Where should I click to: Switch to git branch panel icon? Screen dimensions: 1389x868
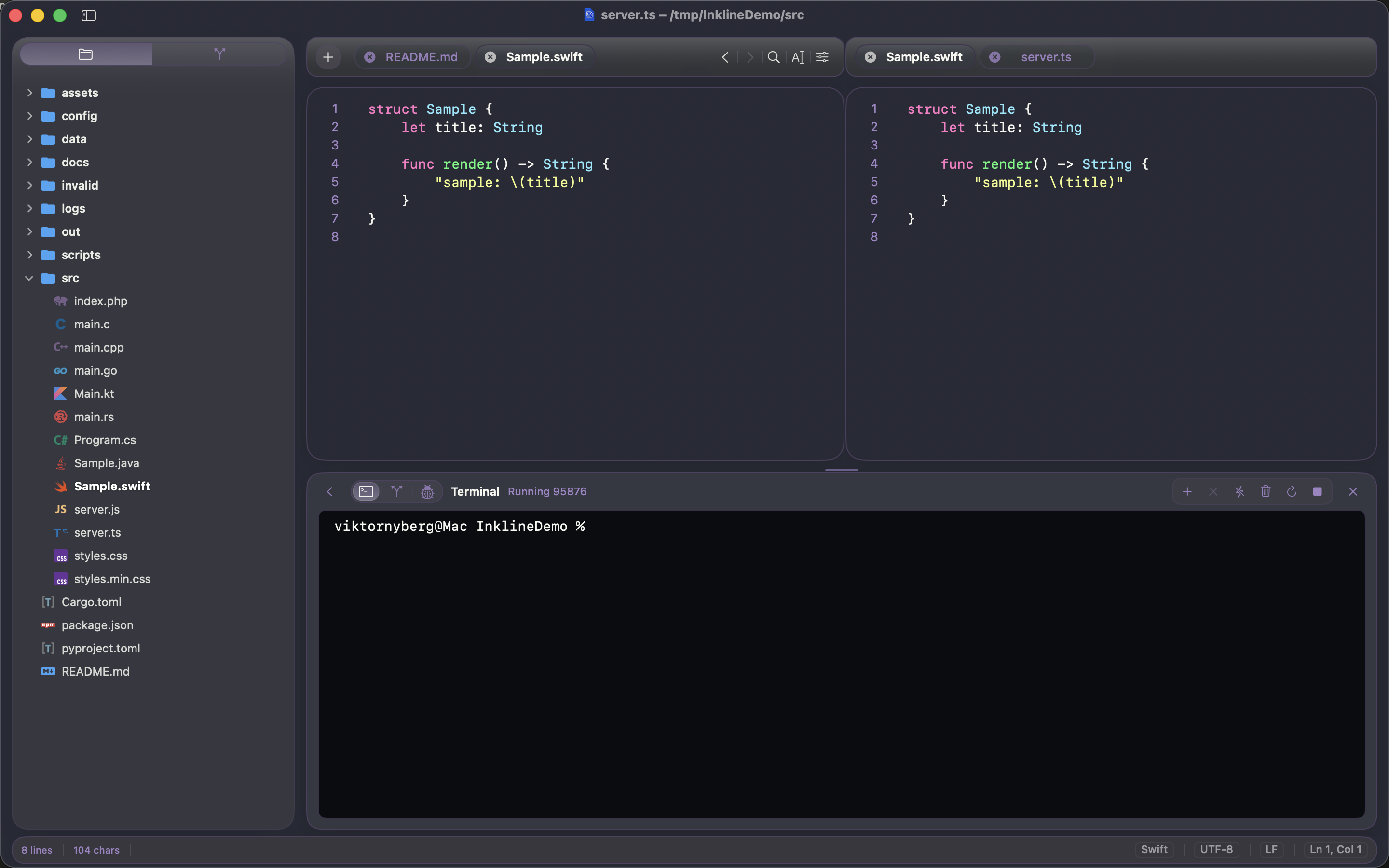pos(396,492)
